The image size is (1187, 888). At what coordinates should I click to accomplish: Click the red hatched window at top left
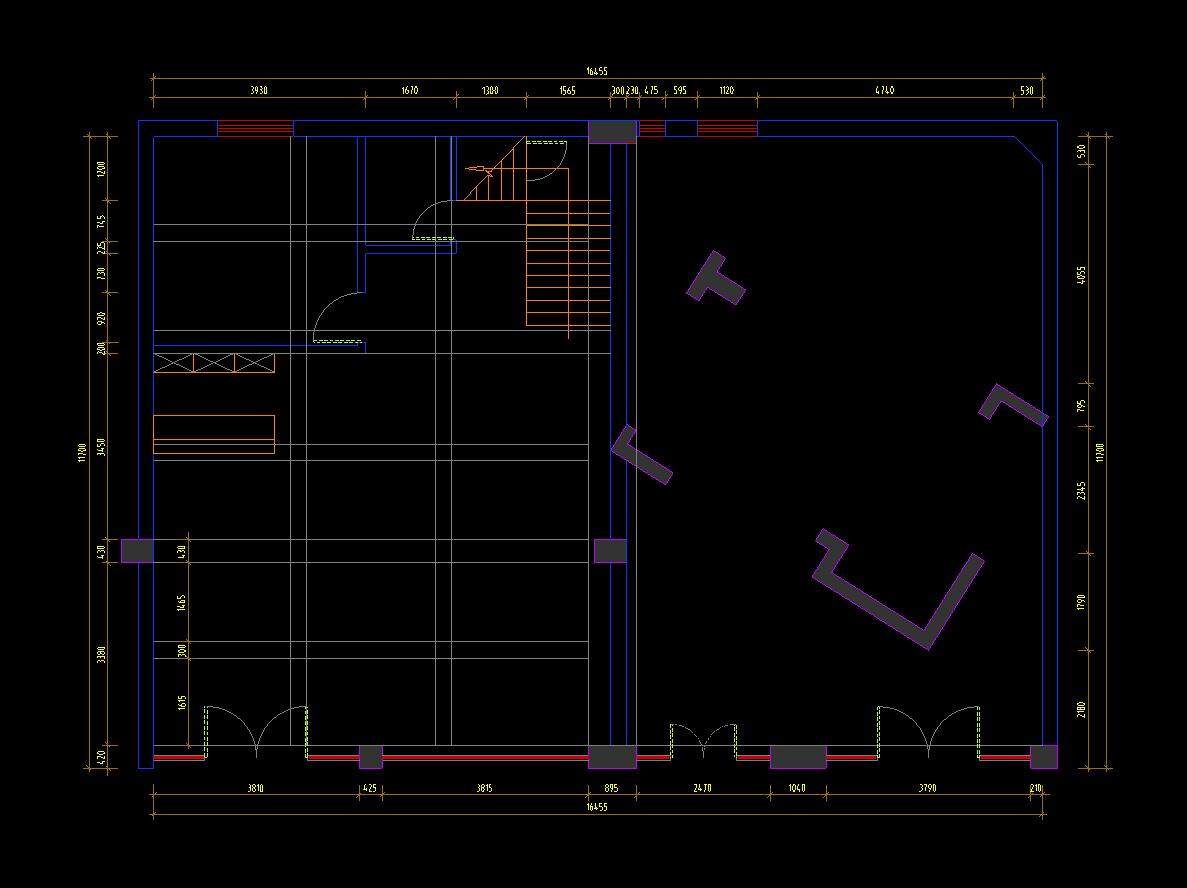pos(255,128)
